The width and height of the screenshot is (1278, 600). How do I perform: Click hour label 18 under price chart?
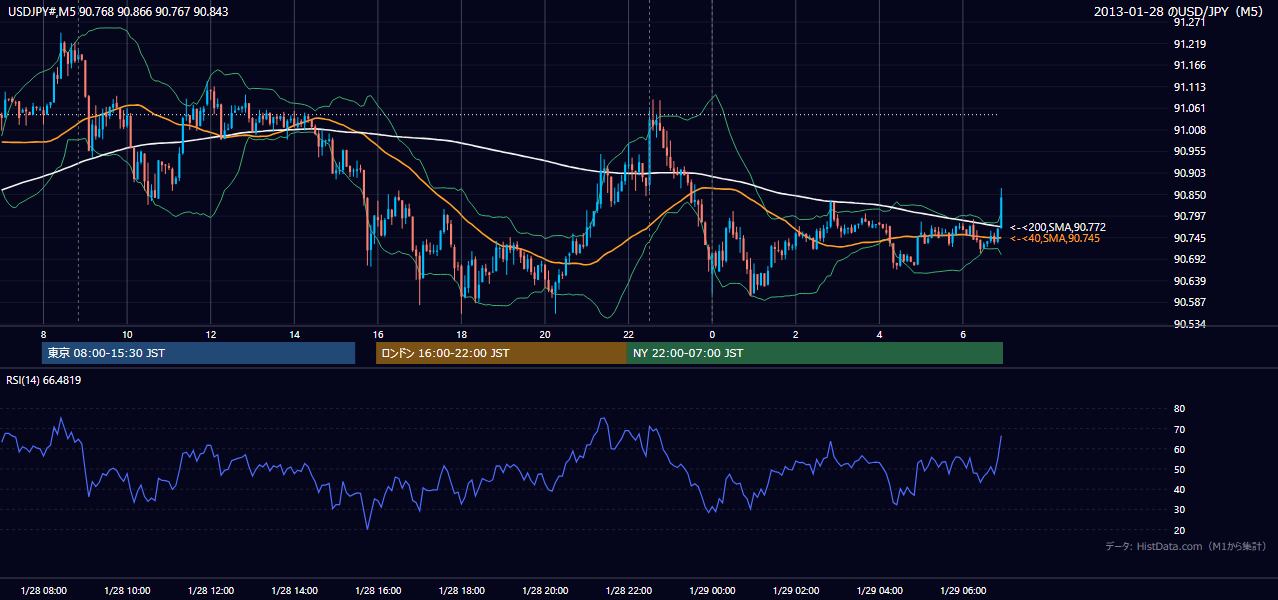click(461, 334)
